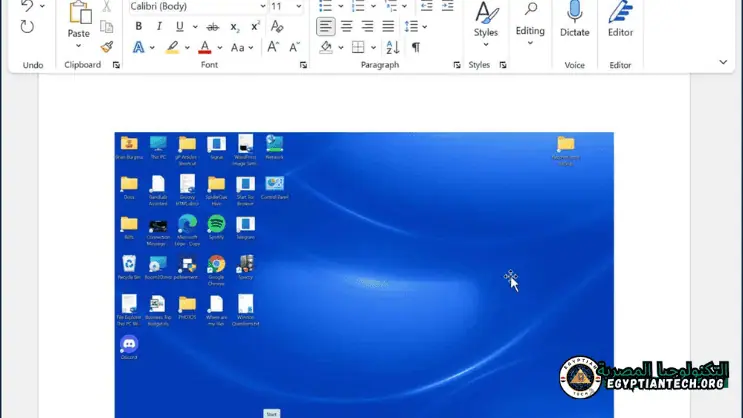
Task: Open the Editing menu button
Action: tap(530, 23)
